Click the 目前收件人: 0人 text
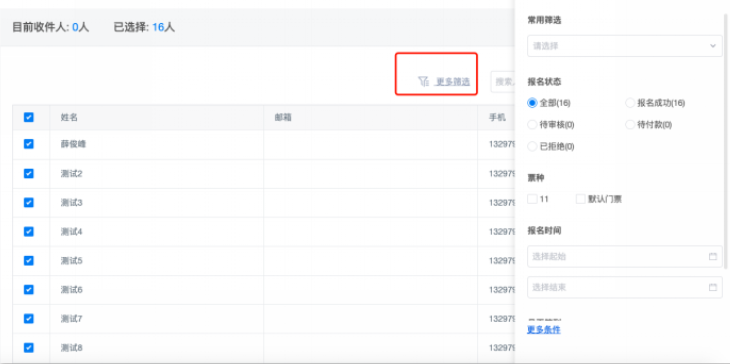Image resolution: width=730 pixels, height=364 pixels. tap(50, 27)
